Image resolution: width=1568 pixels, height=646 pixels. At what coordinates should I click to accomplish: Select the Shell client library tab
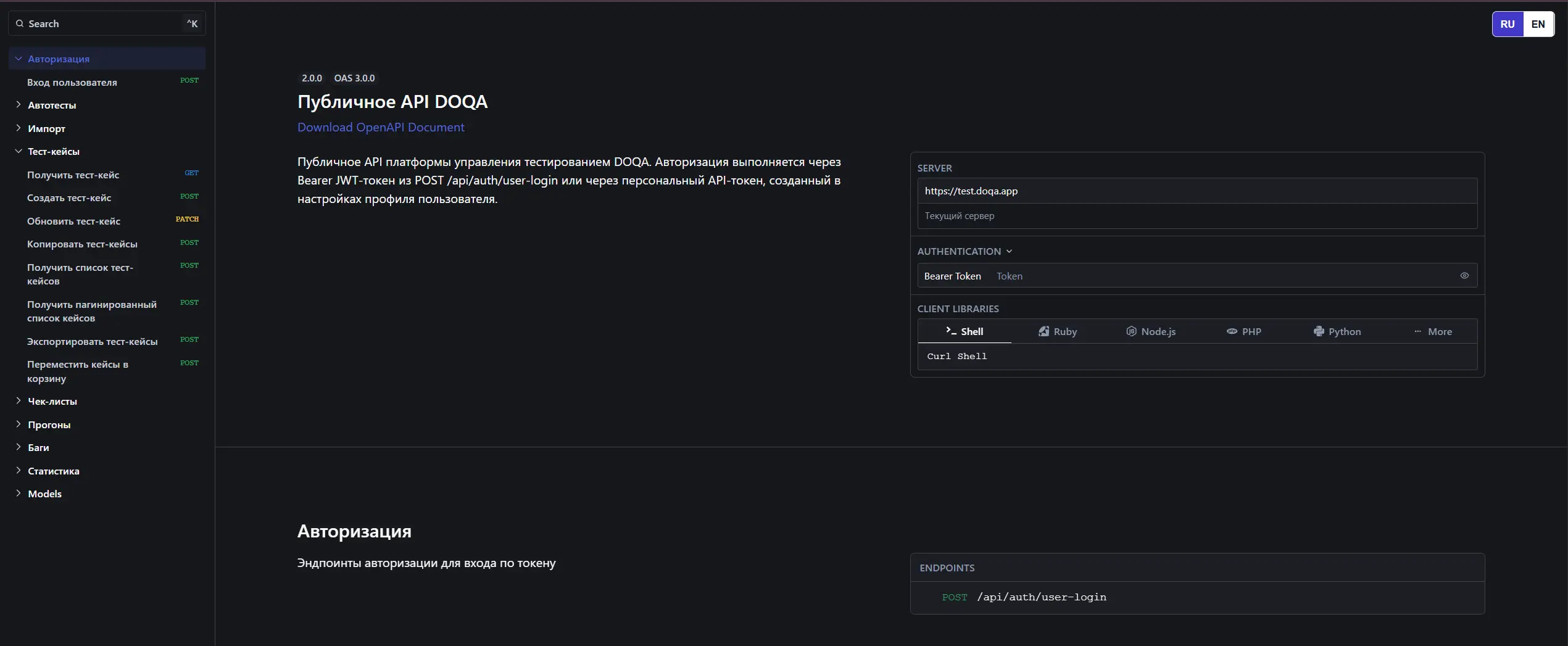pyautogui.click(x=964, y=331)
